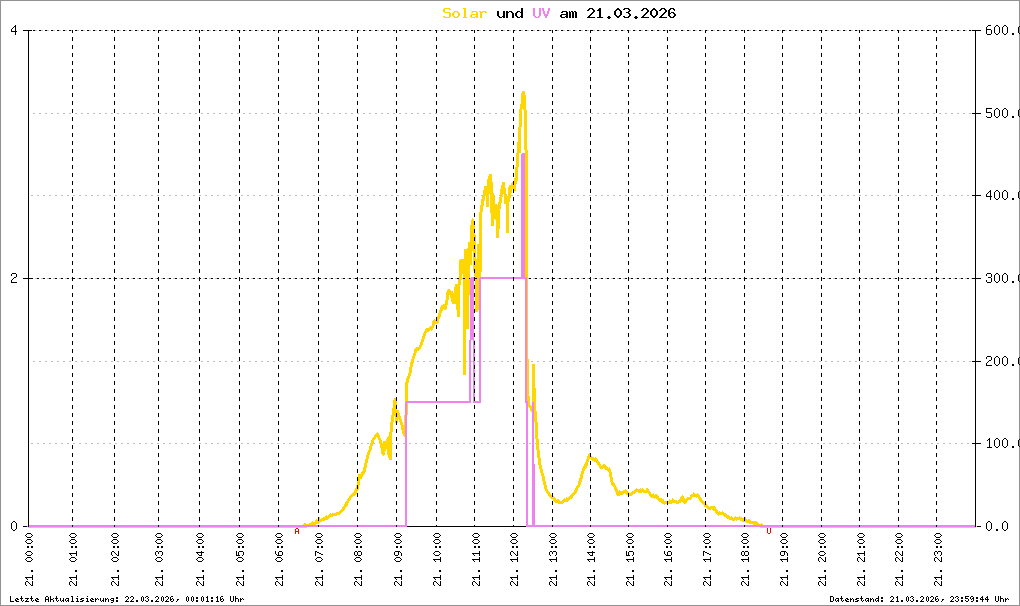Click the time label '21. 15:00'
Viewport: 1020px width, 606px height.
(x=629, y=559)
